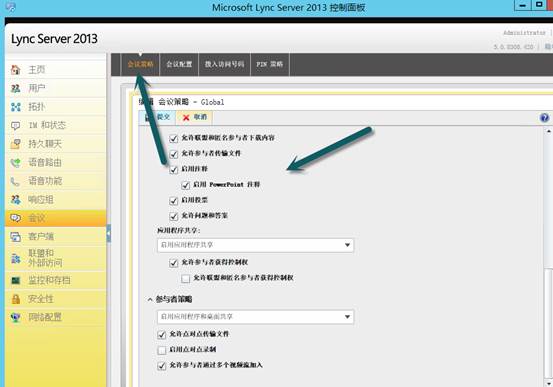Toggle 启用 PowerPoint 注释 checkbox
The image size is (553, 387).
(x=186, y=185)
